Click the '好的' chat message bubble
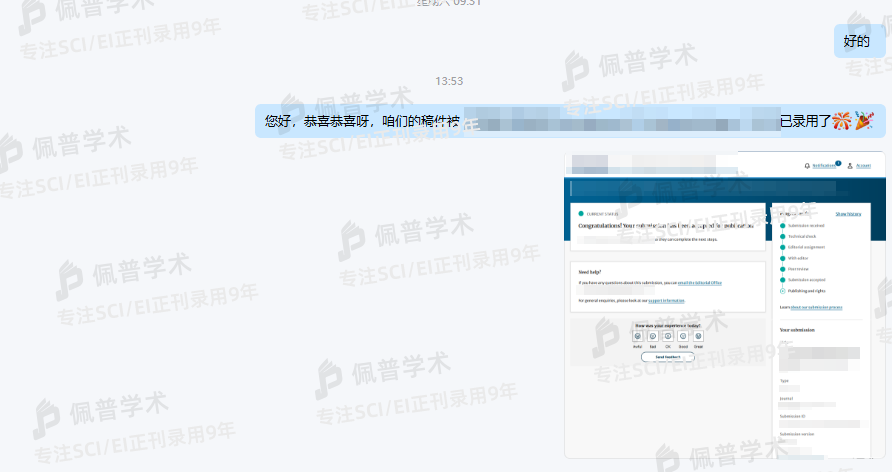Image resolution: width=892 pixels, height=472 pixels. 856,41
